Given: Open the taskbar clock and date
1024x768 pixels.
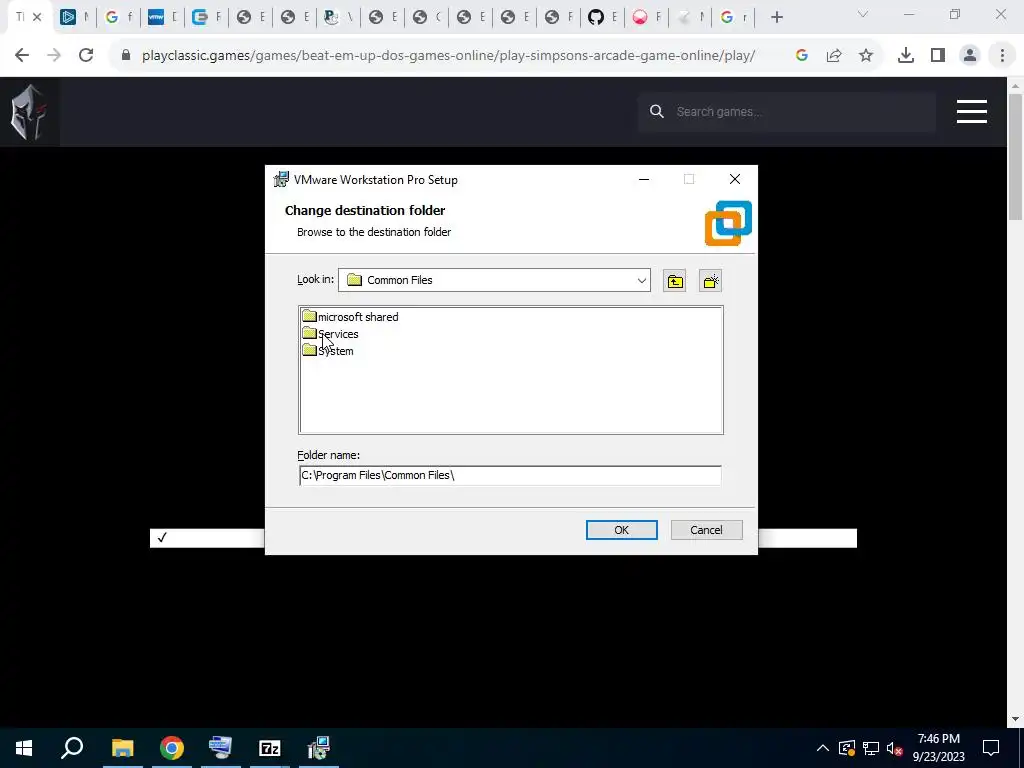Looking at the screenshot, I should tap(938, 748).
